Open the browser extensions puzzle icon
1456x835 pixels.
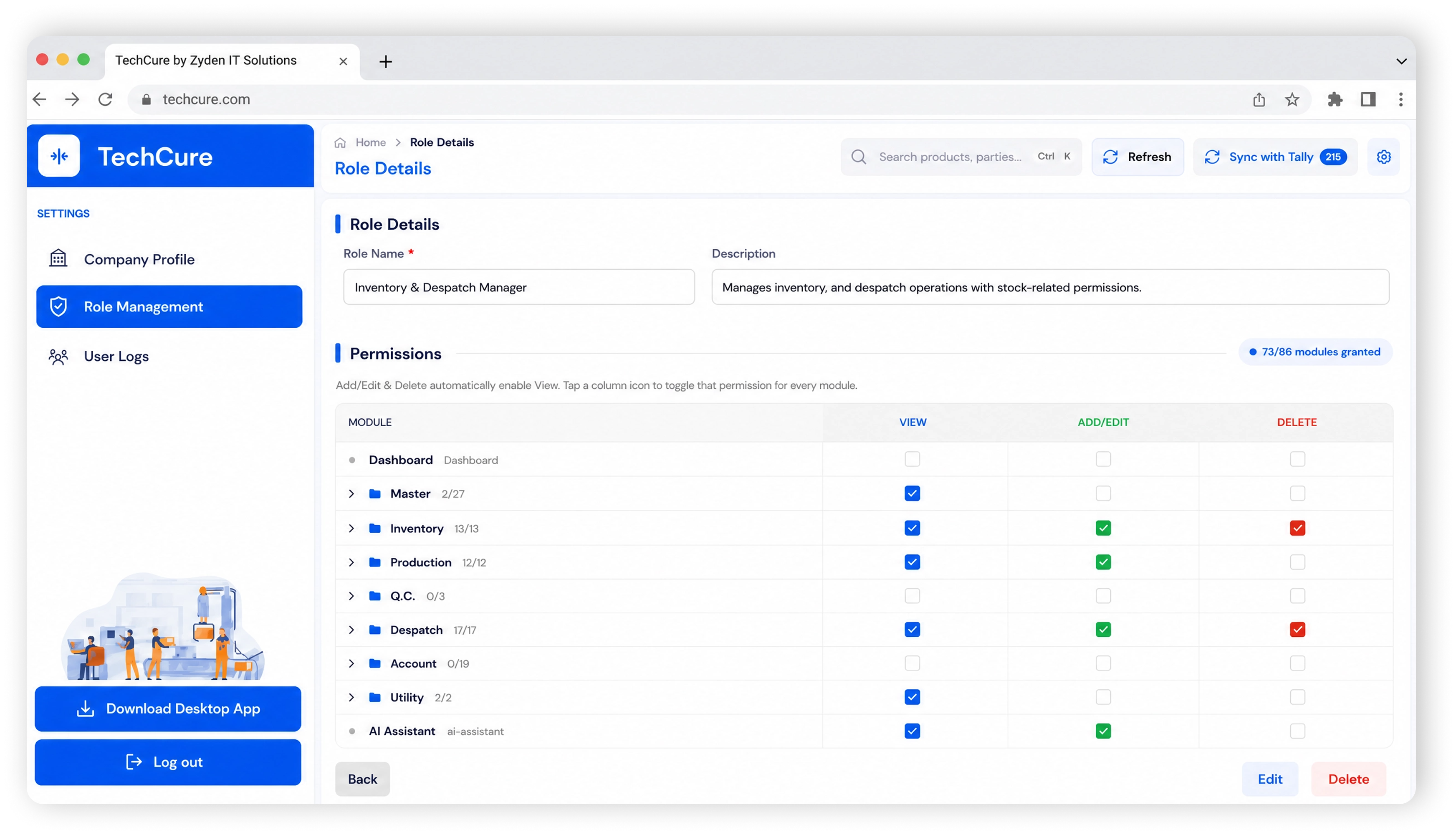click(1335, 99)
